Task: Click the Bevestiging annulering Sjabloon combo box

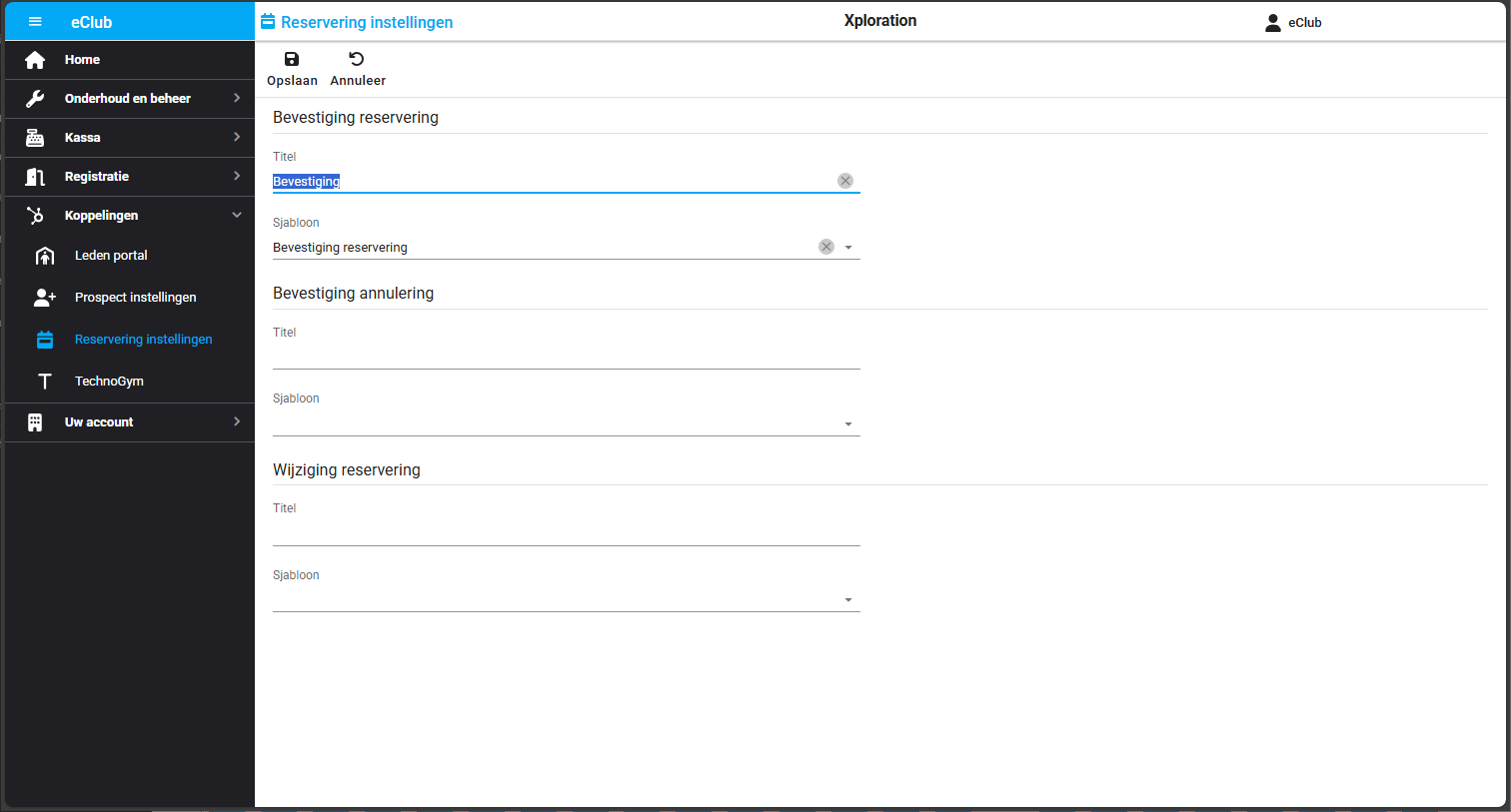Action: click(567, 423)
